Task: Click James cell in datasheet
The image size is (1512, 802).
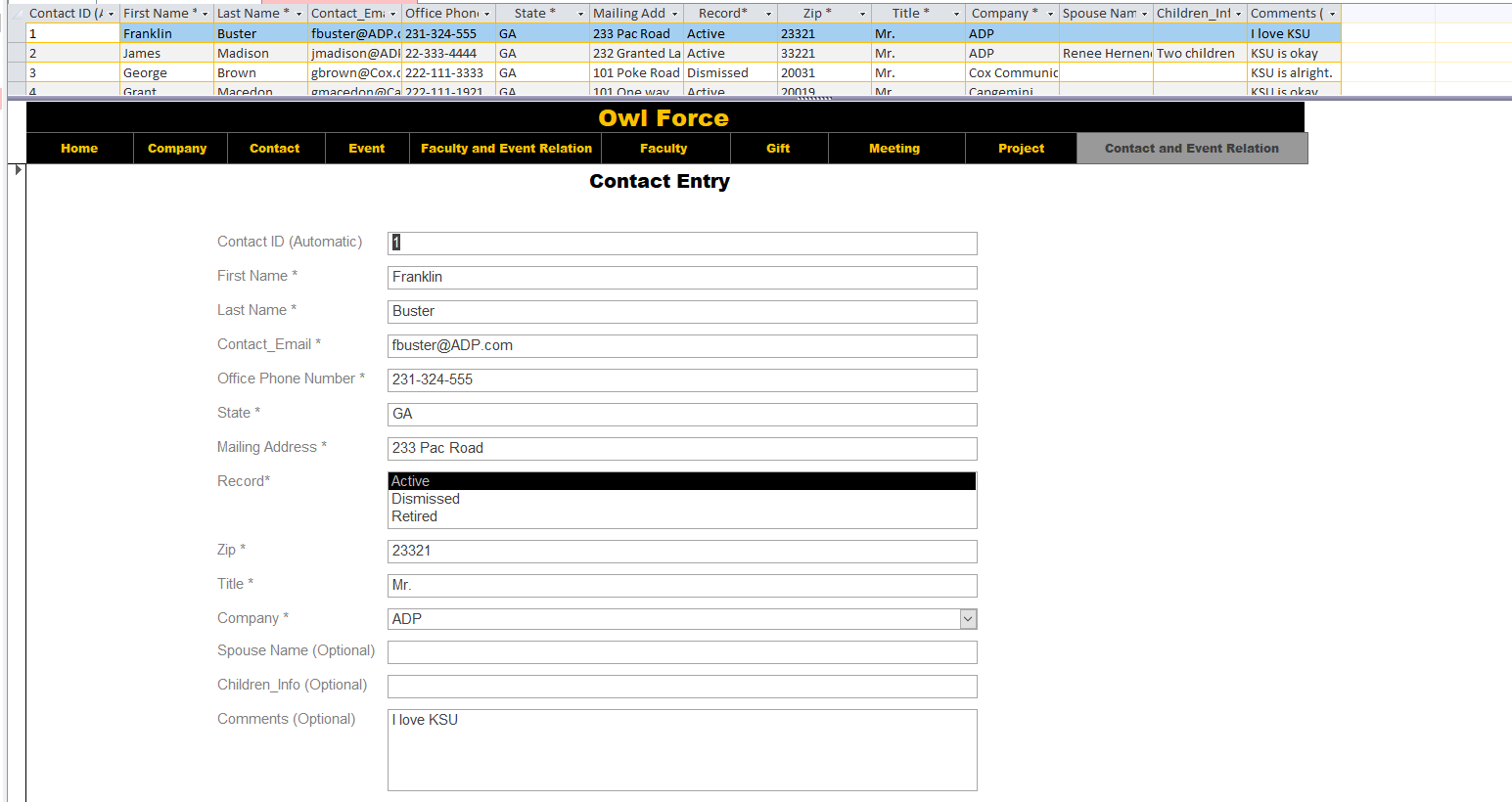Action: (x=166, y=53)
